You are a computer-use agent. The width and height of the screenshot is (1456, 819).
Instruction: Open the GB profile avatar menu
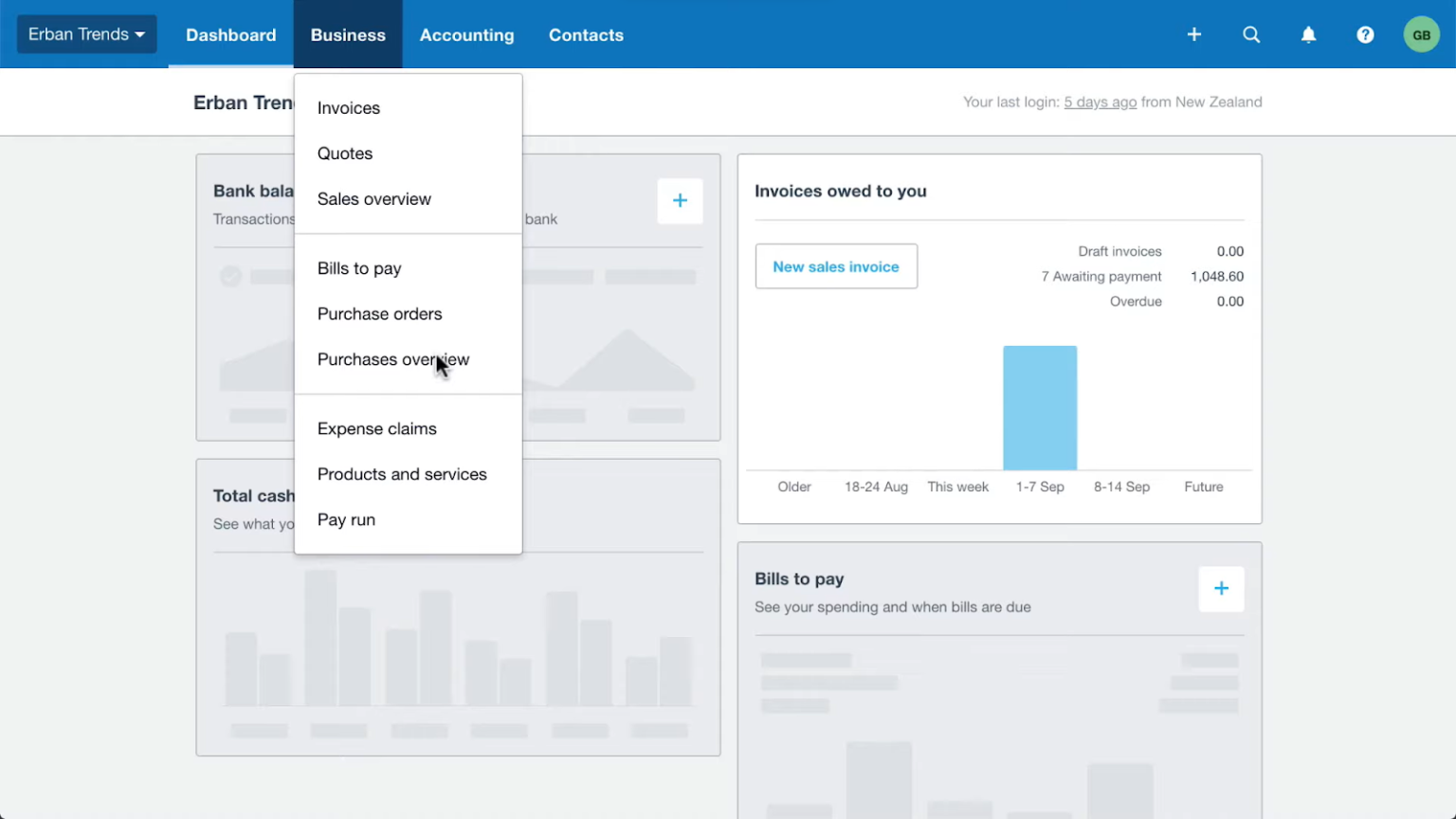coord(1421,34)
